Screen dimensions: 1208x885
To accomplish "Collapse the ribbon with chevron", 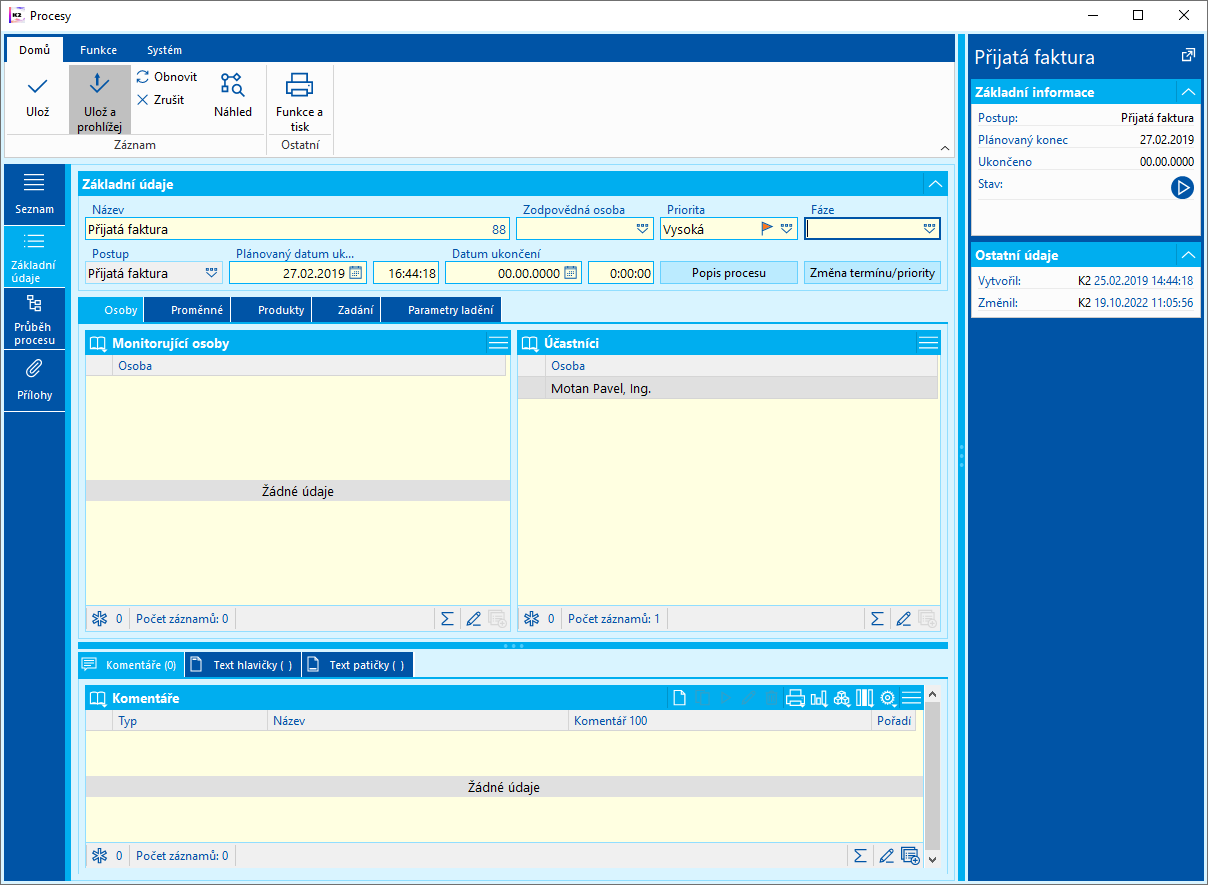I will pos(945,148).
